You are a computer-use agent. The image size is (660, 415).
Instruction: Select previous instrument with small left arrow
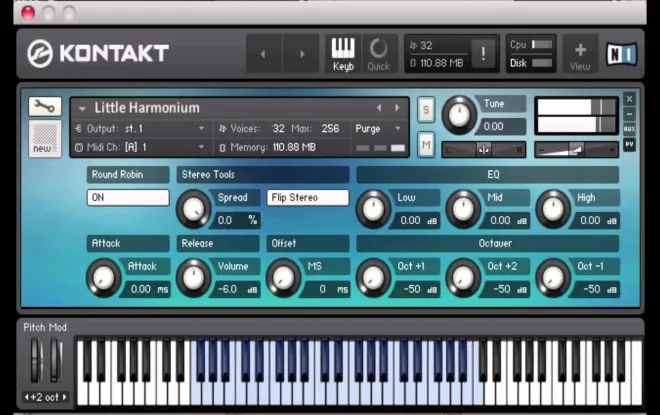379,108
